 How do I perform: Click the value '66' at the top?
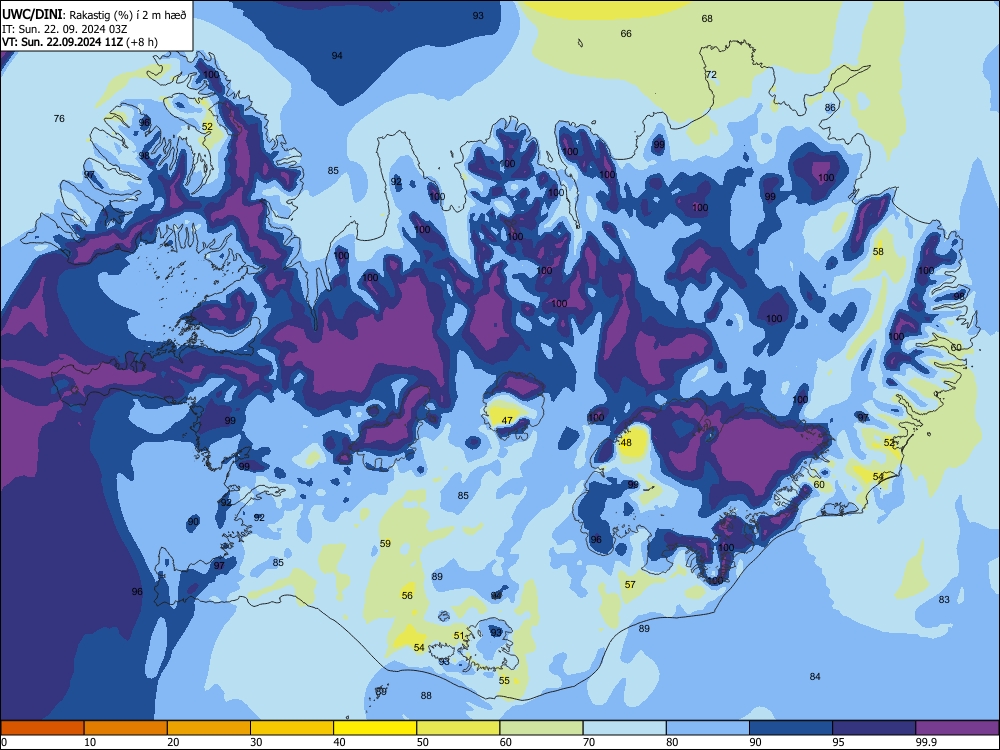click(x=626, y=33)
